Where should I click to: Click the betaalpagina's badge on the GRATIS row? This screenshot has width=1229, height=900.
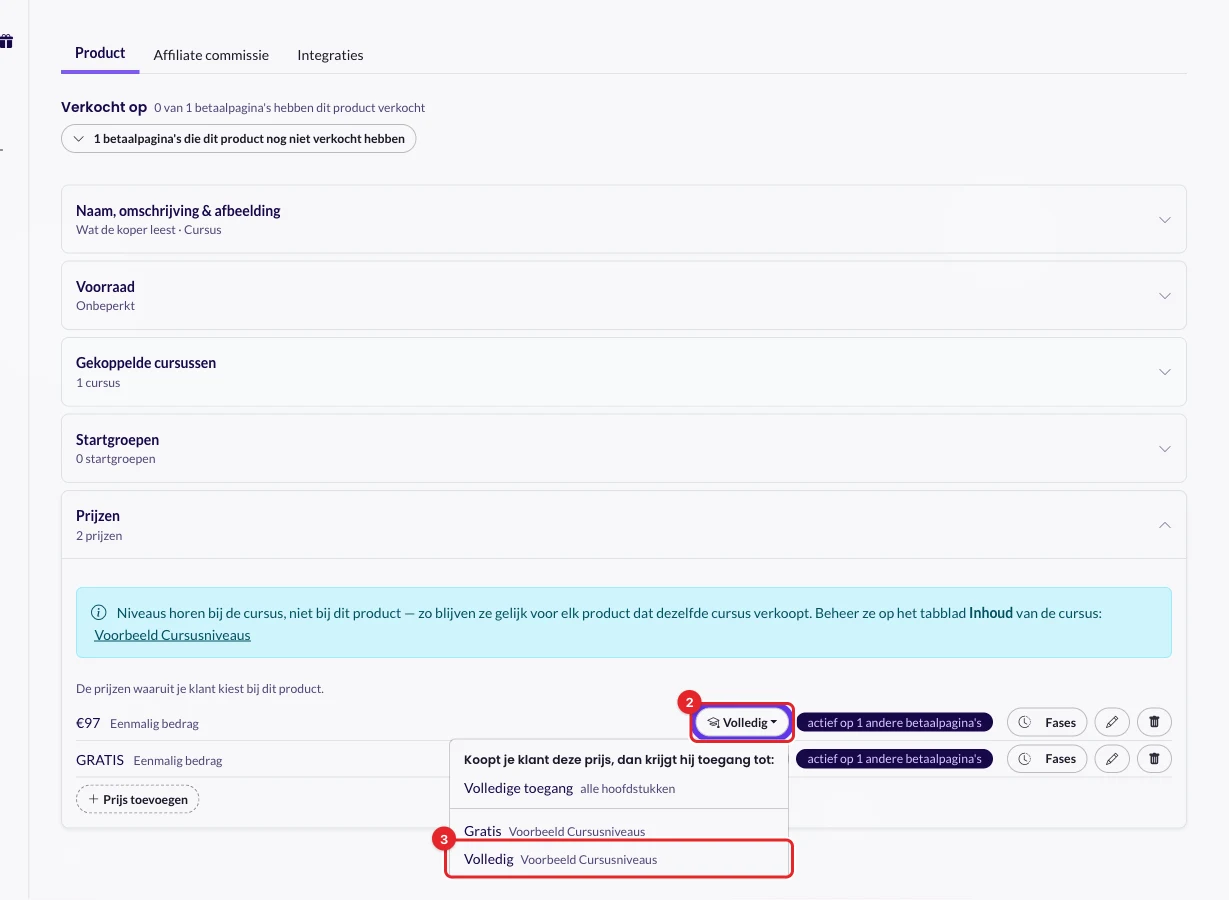[895, 759]
